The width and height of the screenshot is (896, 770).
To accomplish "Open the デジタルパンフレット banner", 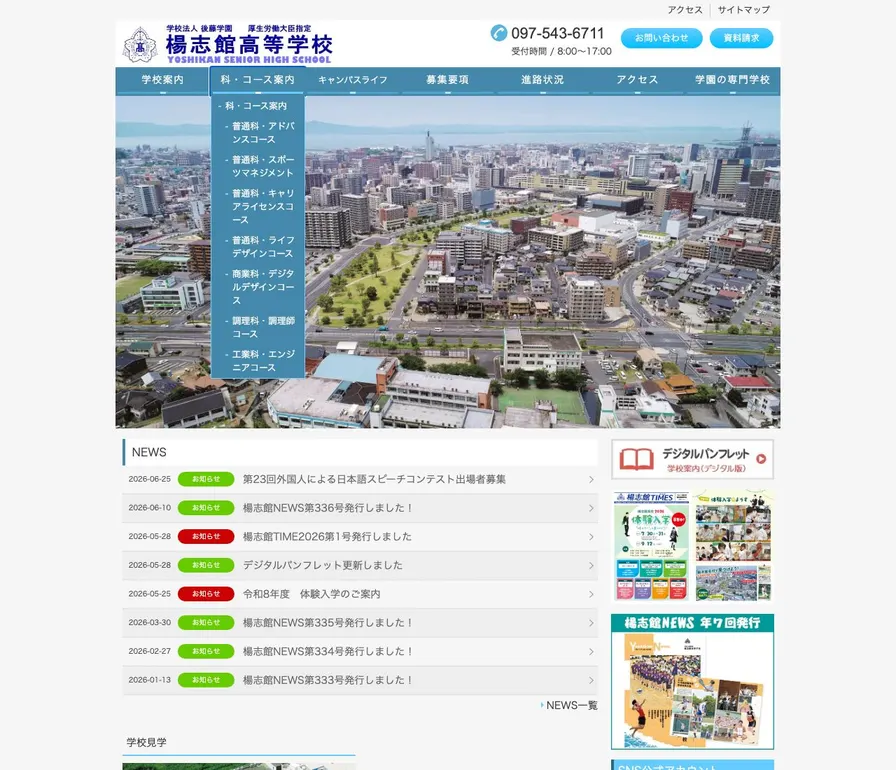I will 693,459.
